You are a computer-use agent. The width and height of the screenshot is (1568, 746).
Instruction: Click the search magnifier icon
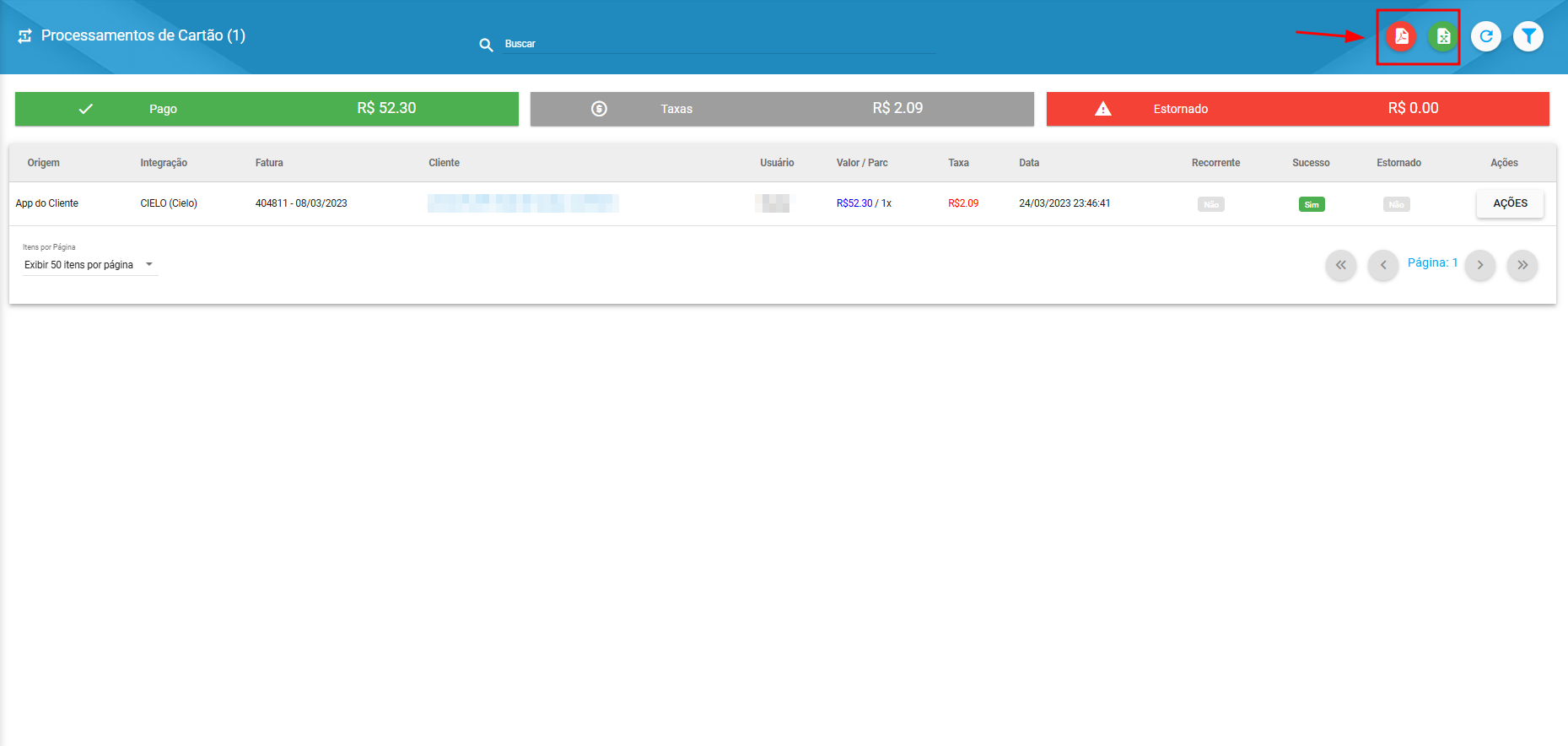(486, 45)
